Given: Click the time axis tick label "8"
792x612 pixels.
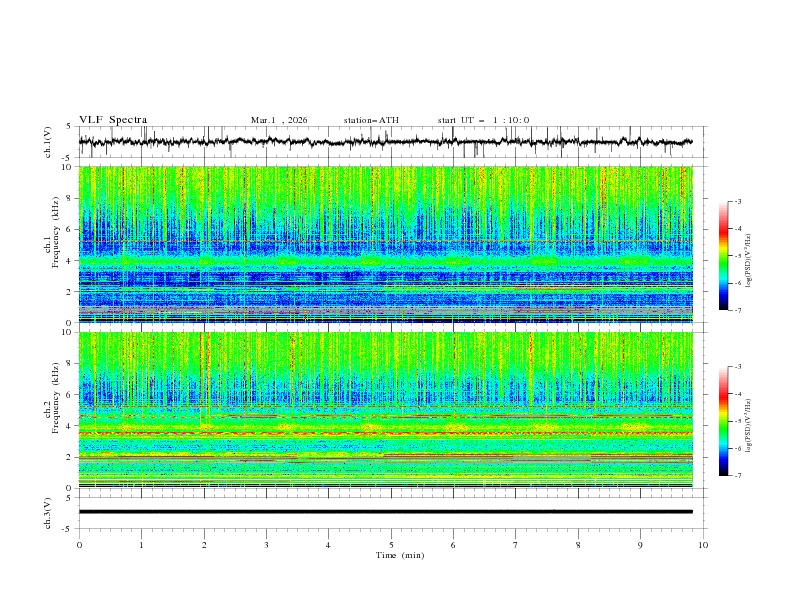Looking at the screenshot, I should tap(578, 545).
